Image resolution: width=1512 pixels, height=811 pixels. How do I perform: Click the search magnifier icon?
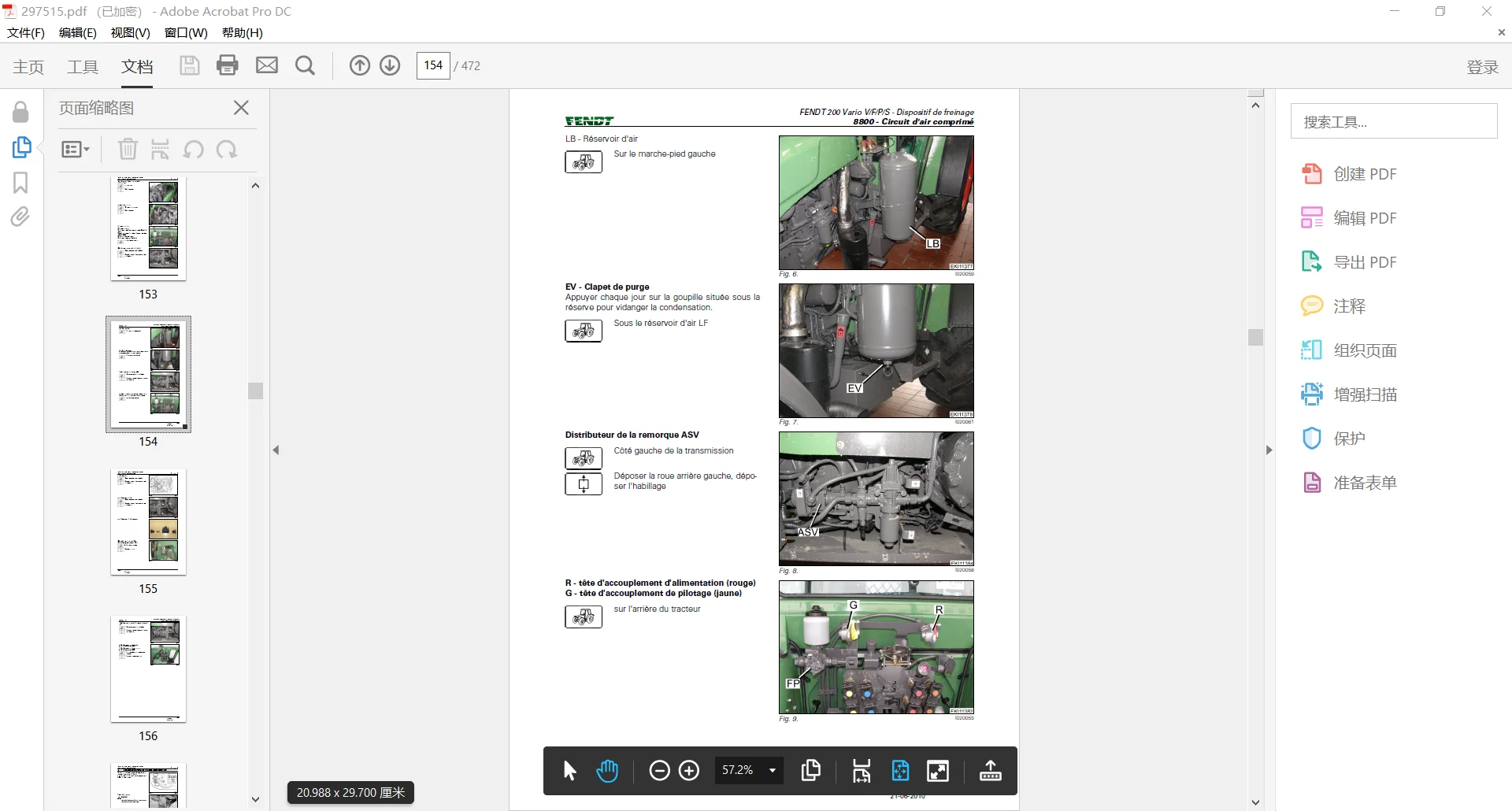pos(305,65)
